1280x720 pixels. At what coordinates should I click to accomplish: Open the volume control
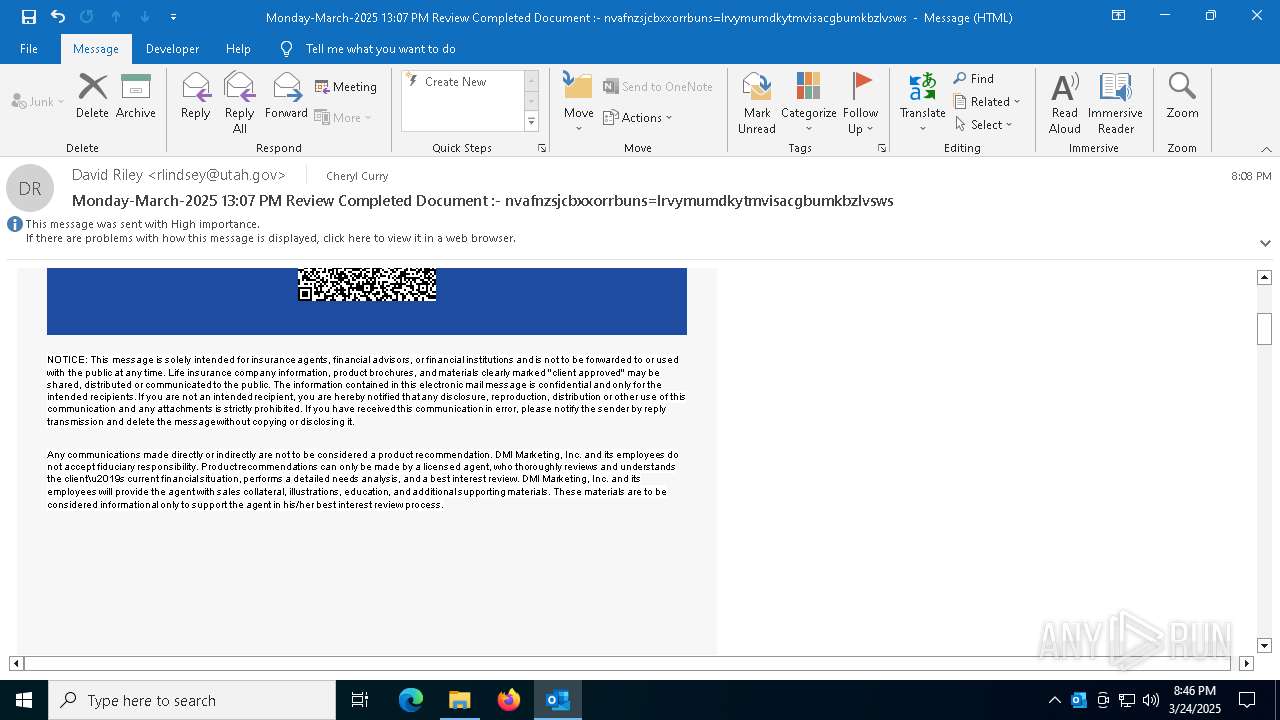pos(1151,700)
